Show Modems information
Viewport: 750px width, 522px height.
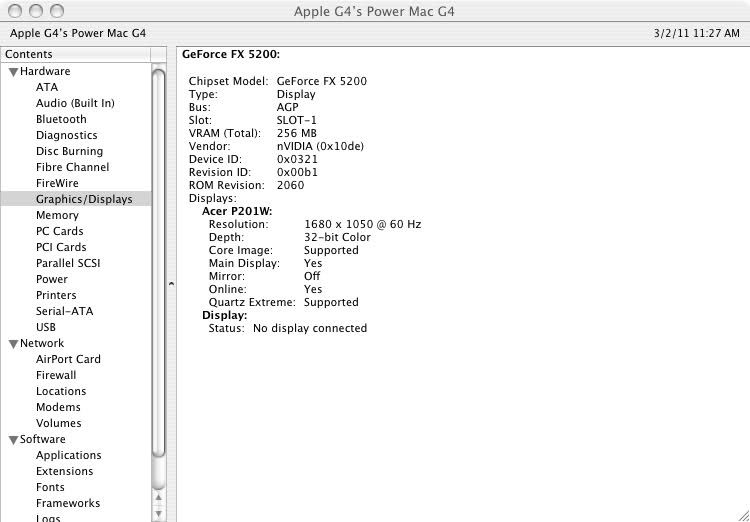click(58, 407)
